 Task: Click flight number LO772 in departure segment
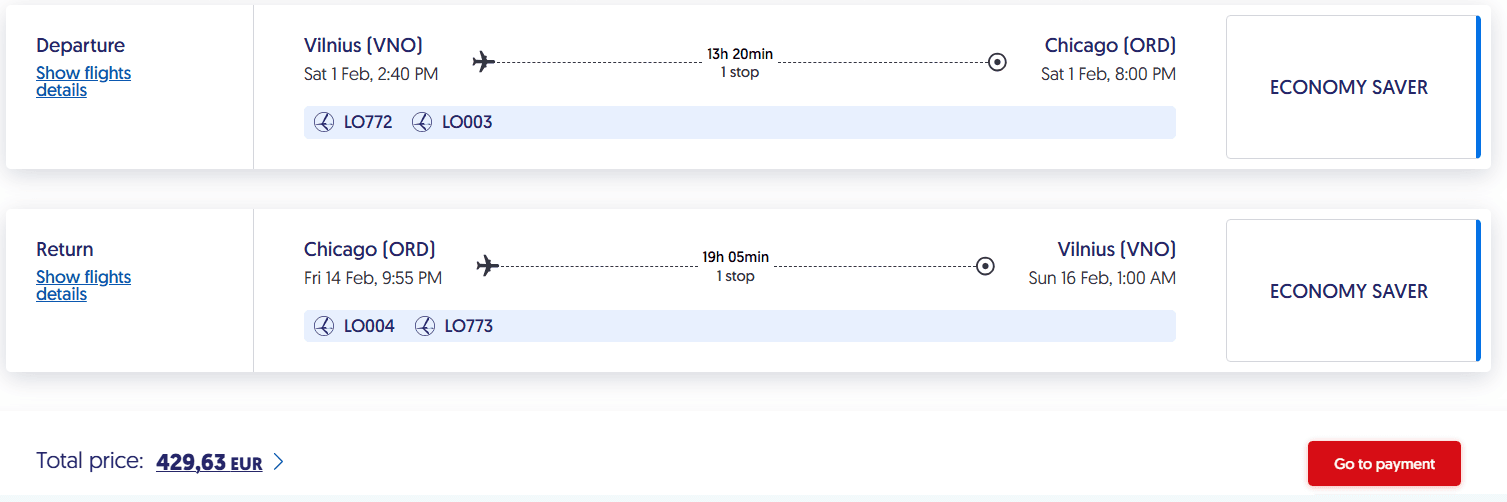tap(368, 122)
